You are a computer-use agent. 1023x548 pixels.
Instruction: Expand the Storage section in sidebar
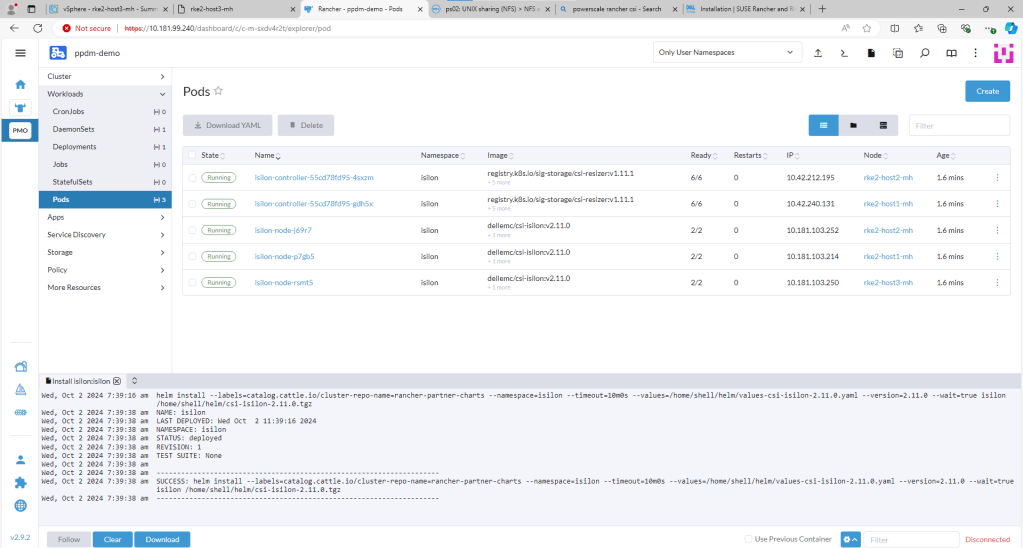click(105, 252)
